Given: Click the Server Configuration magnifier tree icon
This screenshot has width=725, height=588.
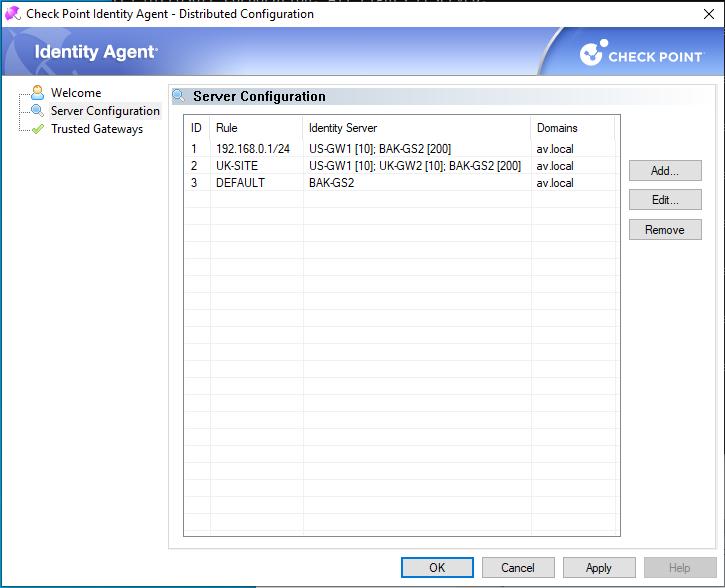Looking at the screenshot, I should click(x=37, y=110).
